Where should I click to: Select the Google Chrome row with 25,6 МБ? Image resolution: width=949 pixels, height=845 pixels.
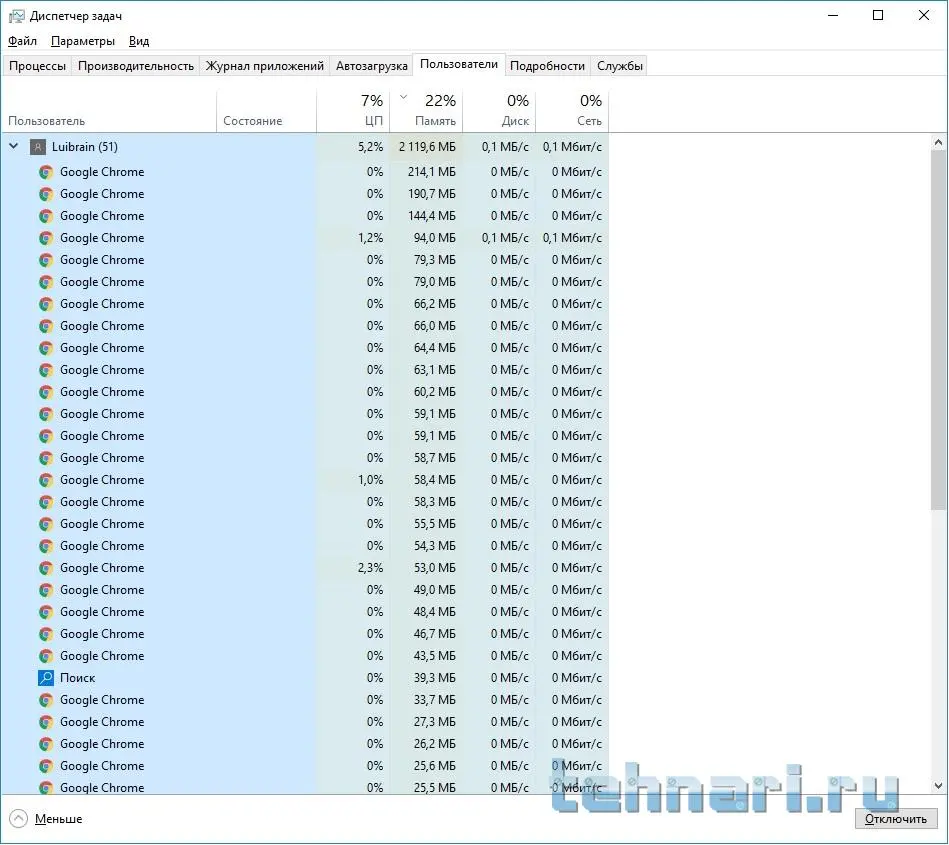tap(304, 766)
